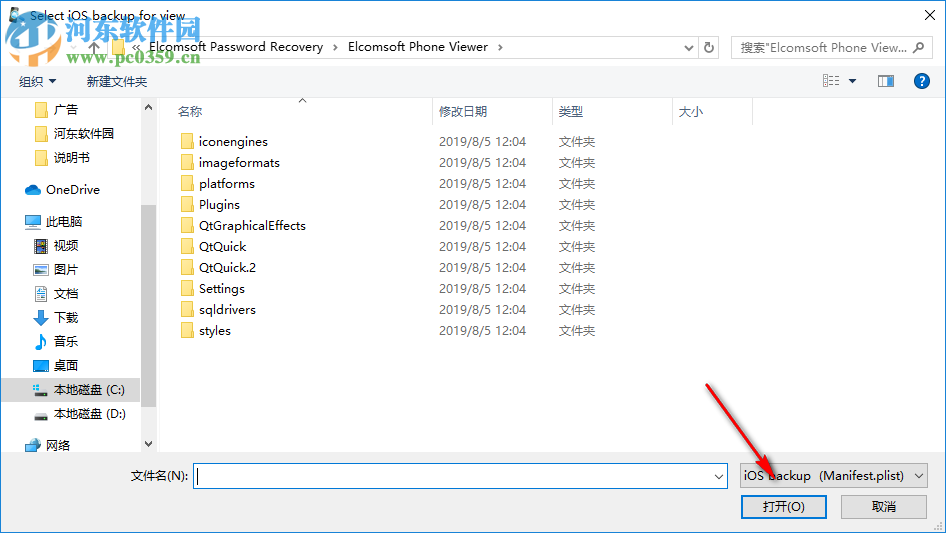Click 文件夹 type in the Plugins row
Screen dimensions: 946x533
577,205
